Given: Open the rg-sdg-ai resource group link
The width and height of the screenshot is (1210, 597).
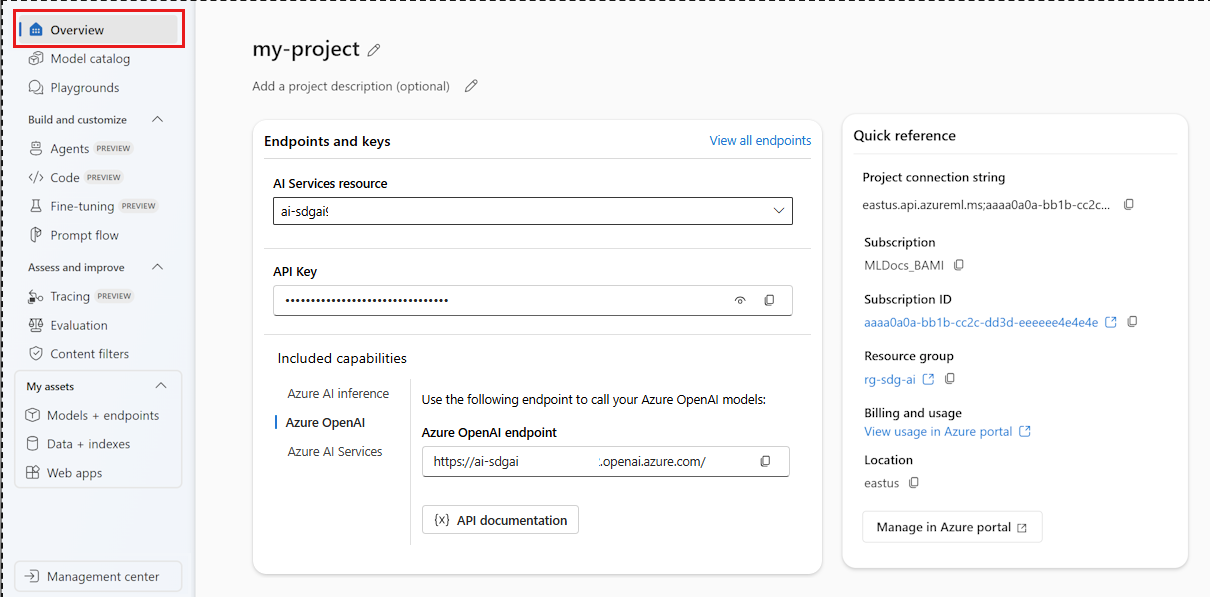Looking at the screenshot, I should point(889,379).
